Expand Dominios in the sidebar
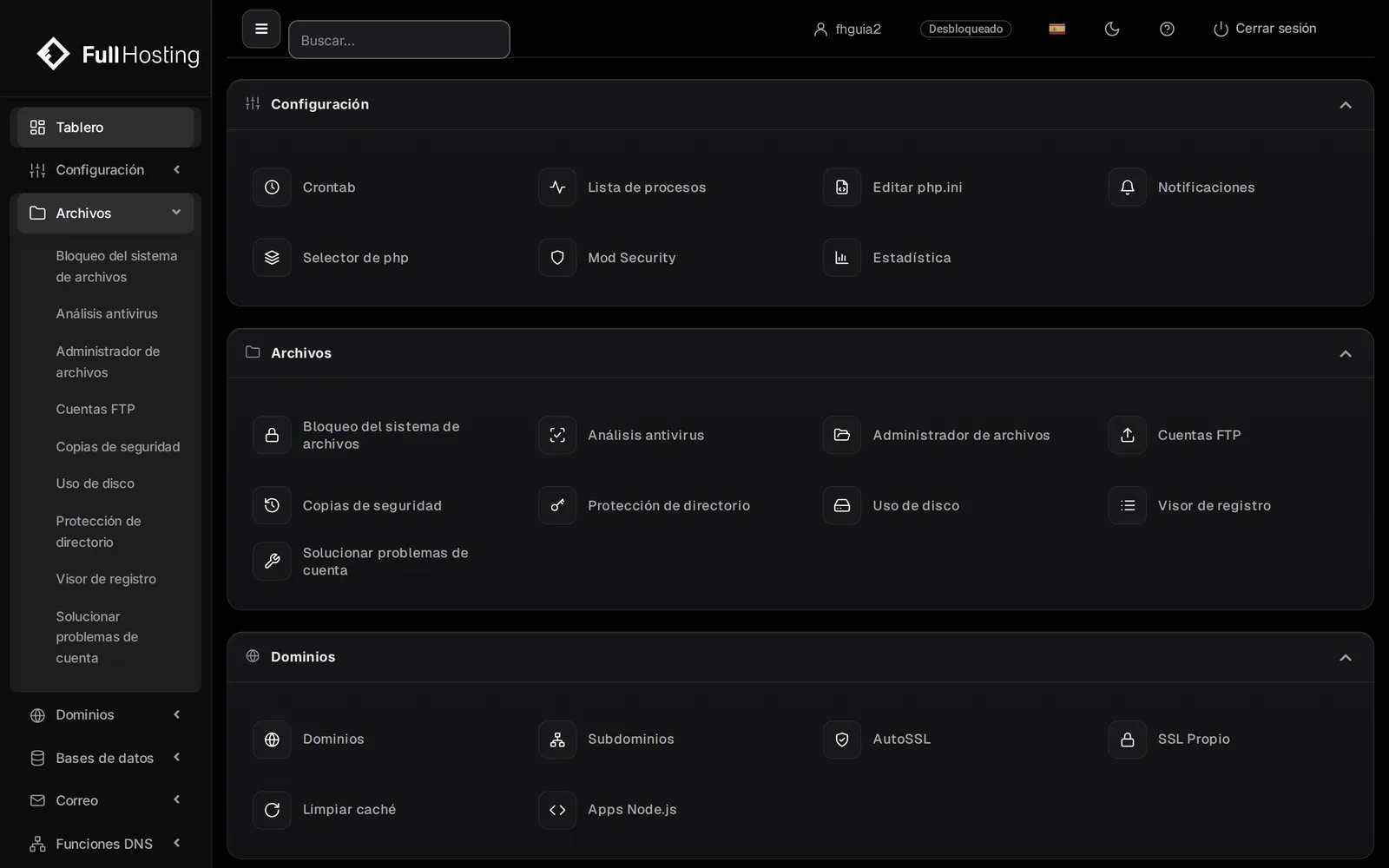1389x868 pixels. pos(106,715)
